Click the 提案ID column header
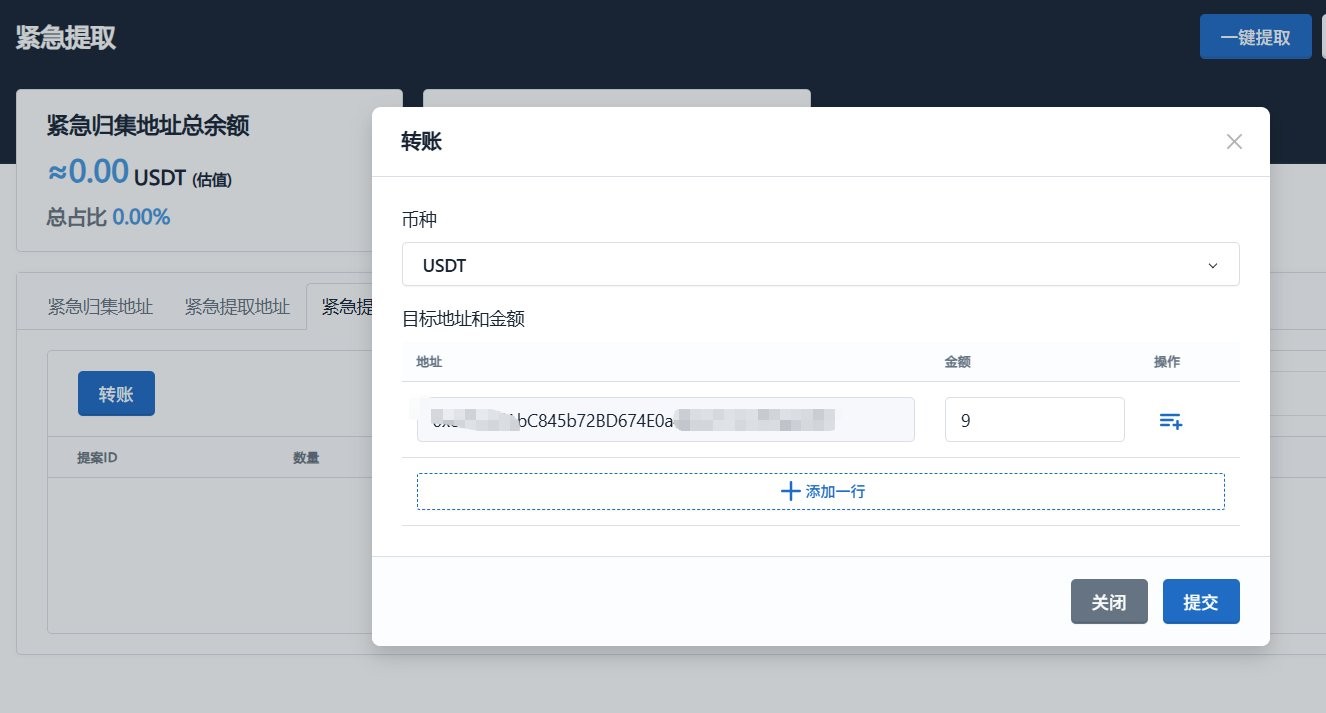The image size is (1326, 713). click(97, 458)
